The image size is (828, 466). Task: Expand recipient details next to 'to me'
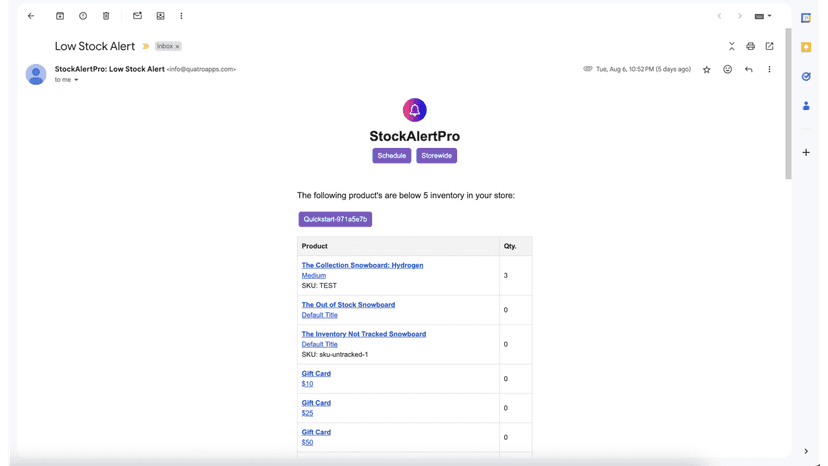[x=76, y=80]
